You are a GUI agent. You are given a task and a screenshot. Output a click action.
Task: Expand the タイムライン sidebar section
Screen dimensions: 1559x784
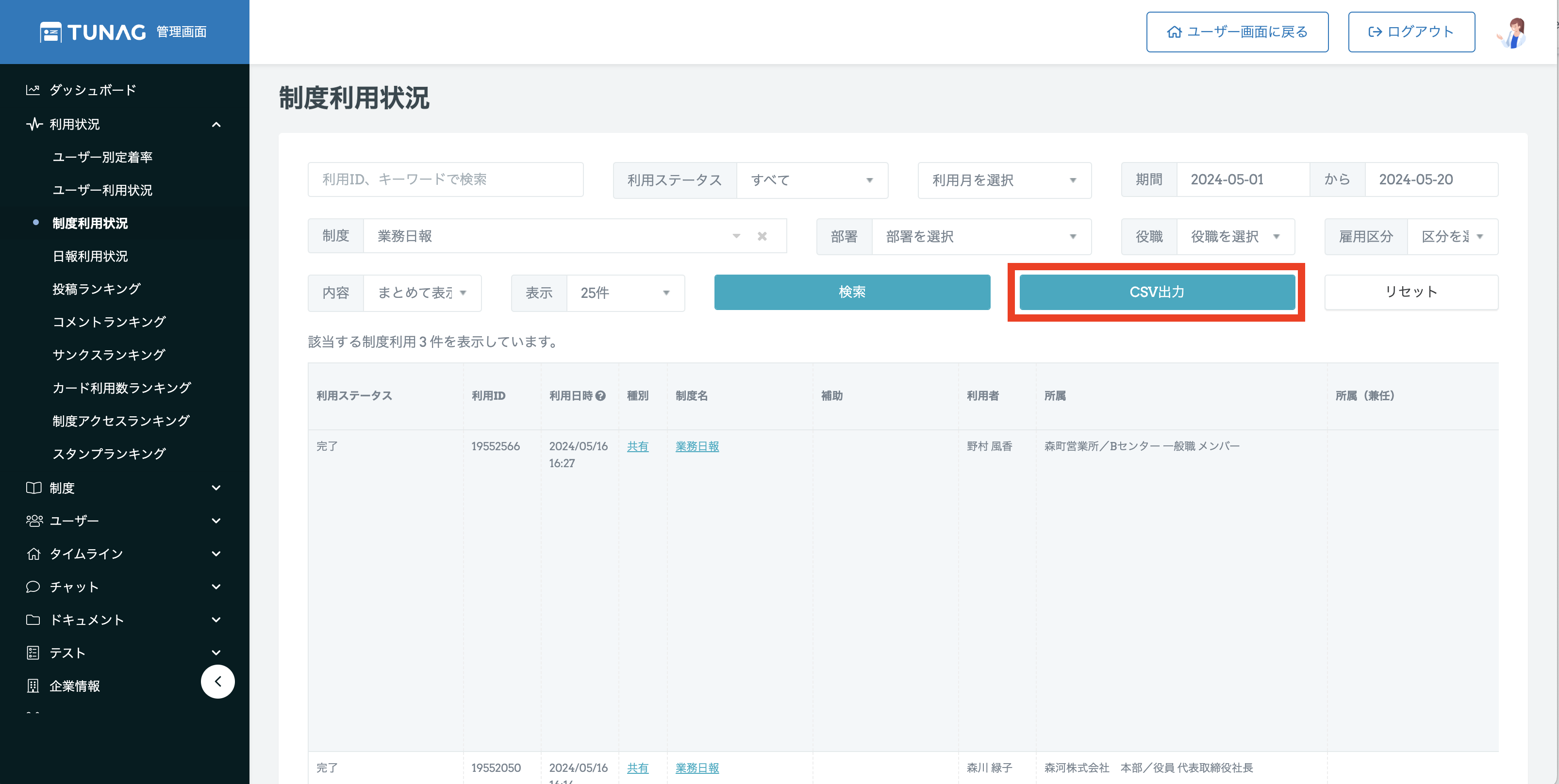tap(216, 554)
